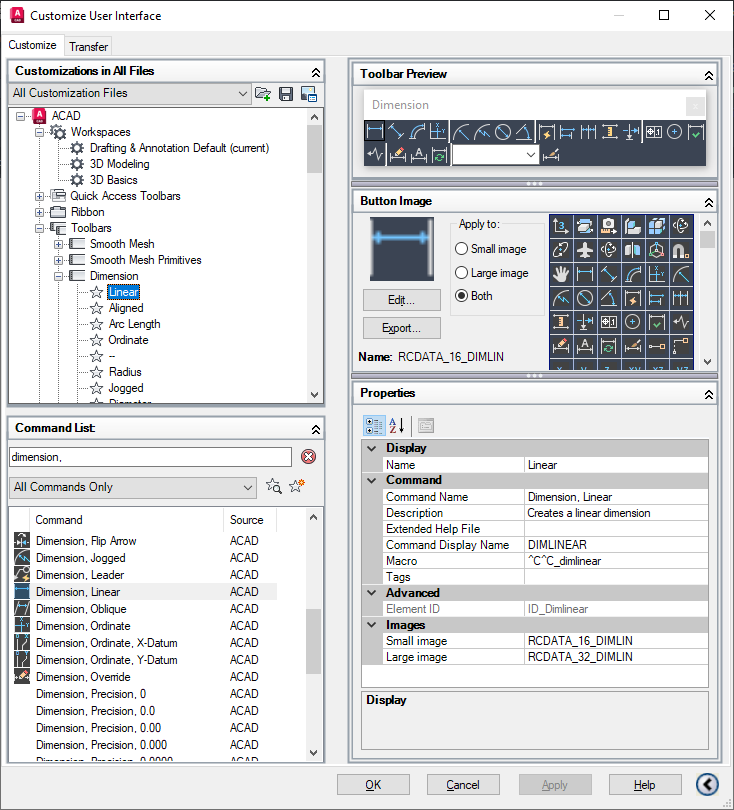
Task: Collapse the Button Image panel
Action: point(709,202)
